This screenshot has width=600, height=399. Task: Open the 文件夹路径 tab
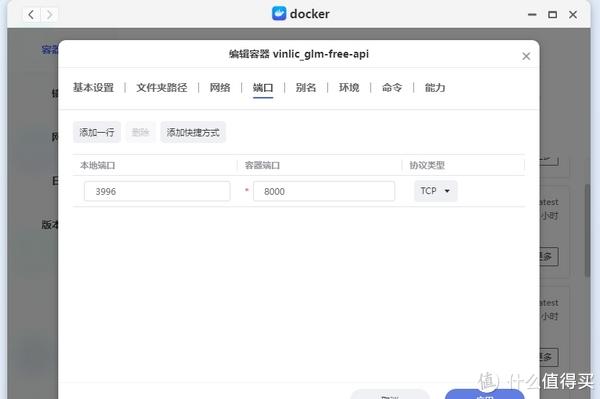(x=162, y=88)
